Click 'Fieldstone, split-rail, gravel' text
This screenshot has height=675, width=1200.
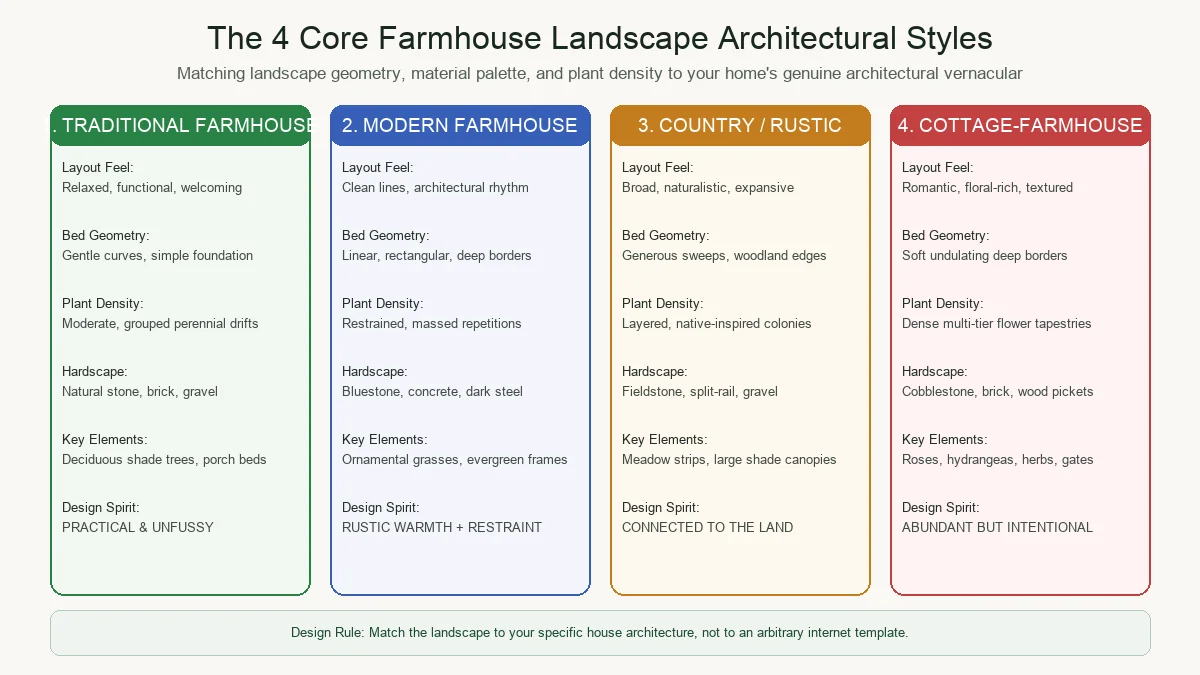[x=700, y=391]
